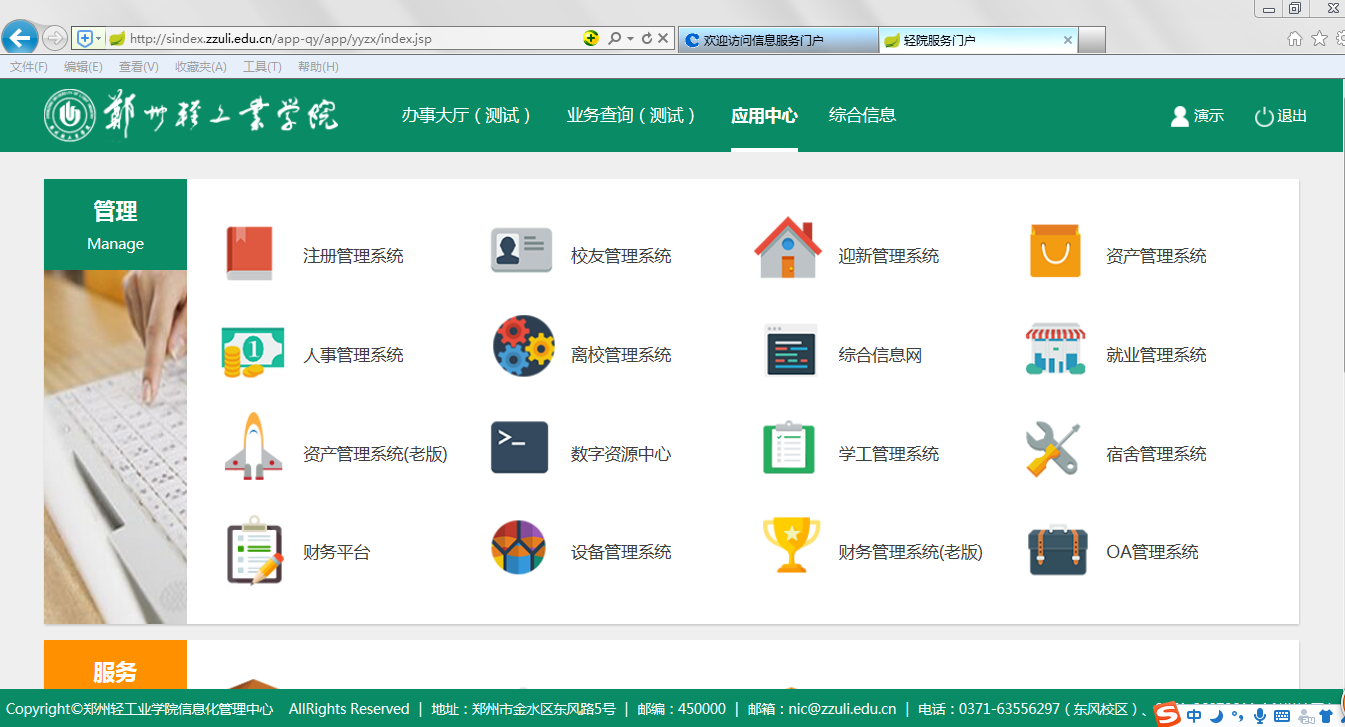Click nic@zzuli.edu.cn email in footer

842,708
